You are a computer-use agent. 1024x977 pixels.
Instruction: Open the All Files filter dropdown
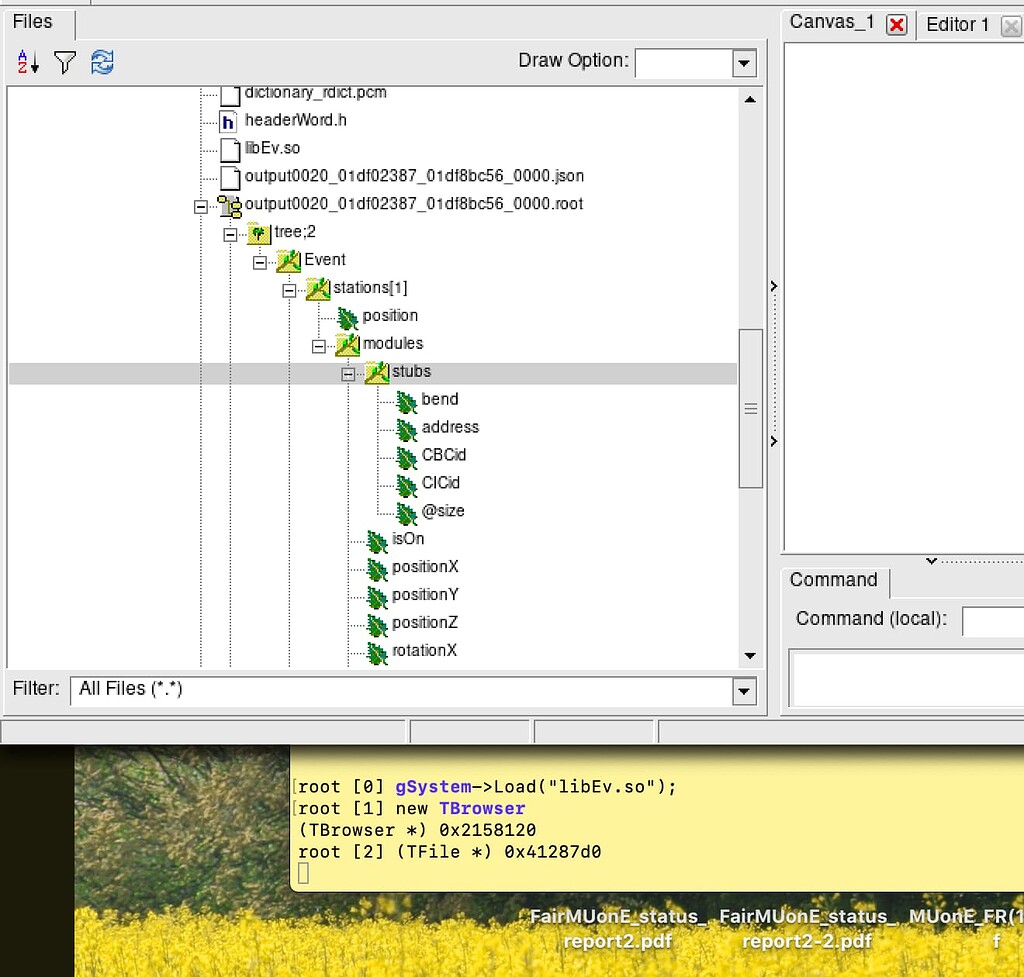coord(744,691)
